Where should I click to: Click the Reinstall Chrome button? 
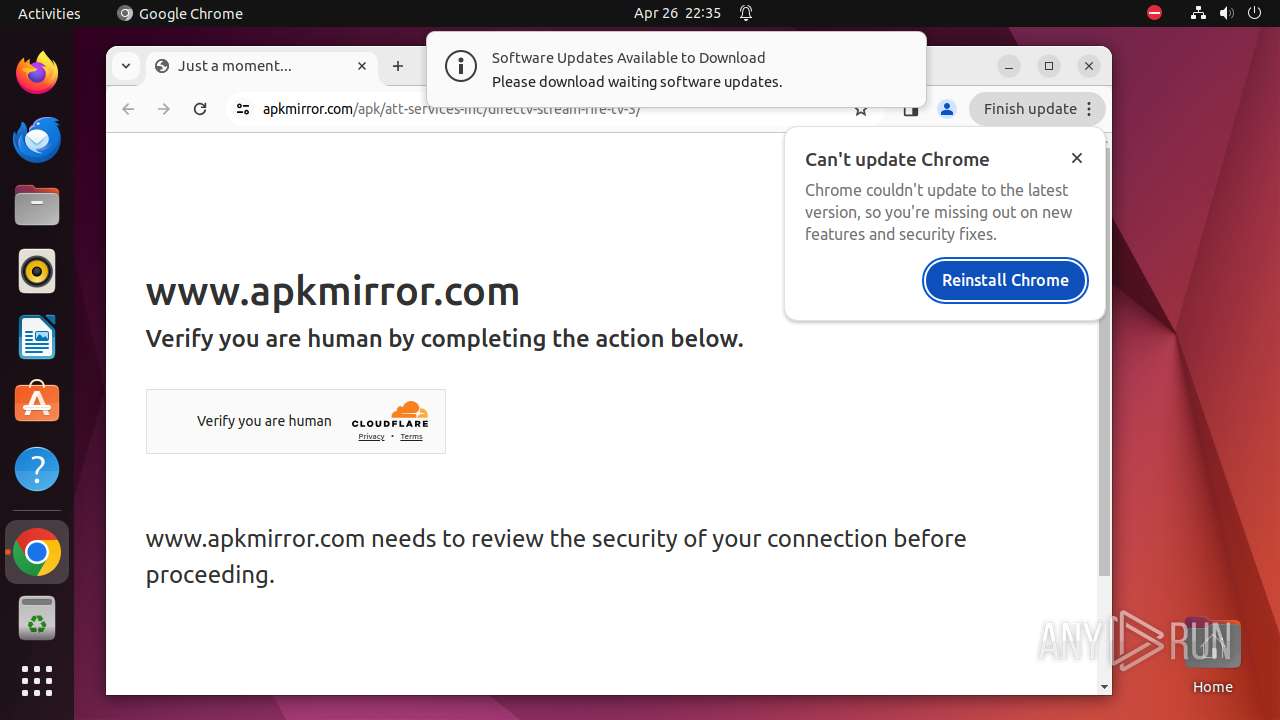[x=1005, y=280]
